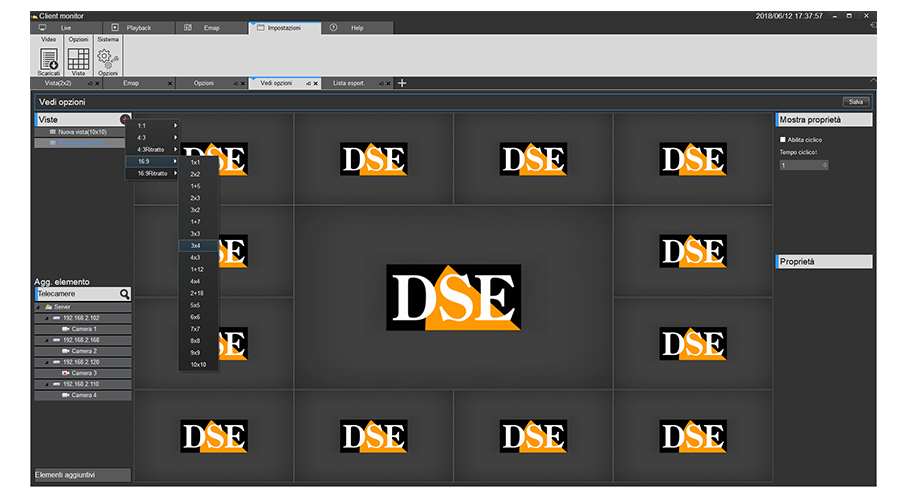Click the search magnifier in Telecamere field
The image size is (909, 500).
point(125,294)
